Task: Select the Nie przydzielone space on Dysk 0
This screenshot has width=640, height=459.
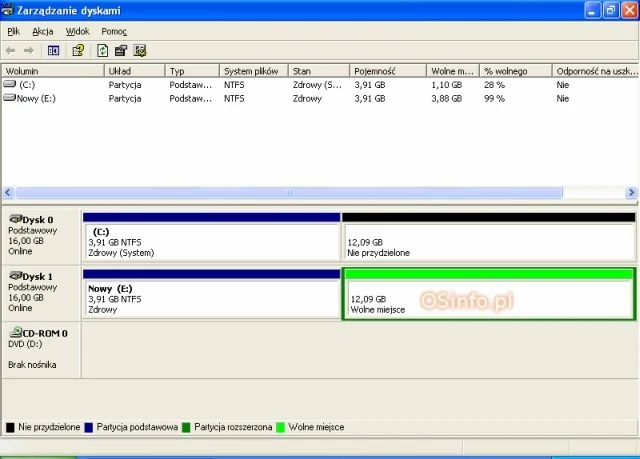Action: (488, 241)
